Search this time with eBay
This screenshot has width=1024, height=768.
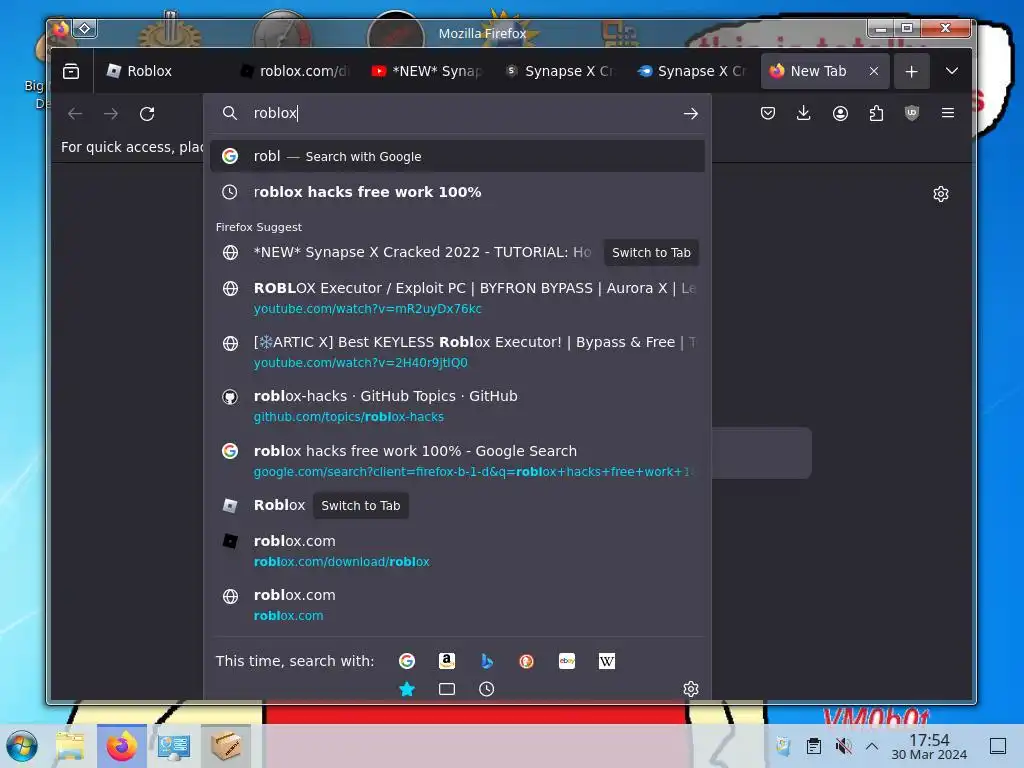(x=567, y=661)
